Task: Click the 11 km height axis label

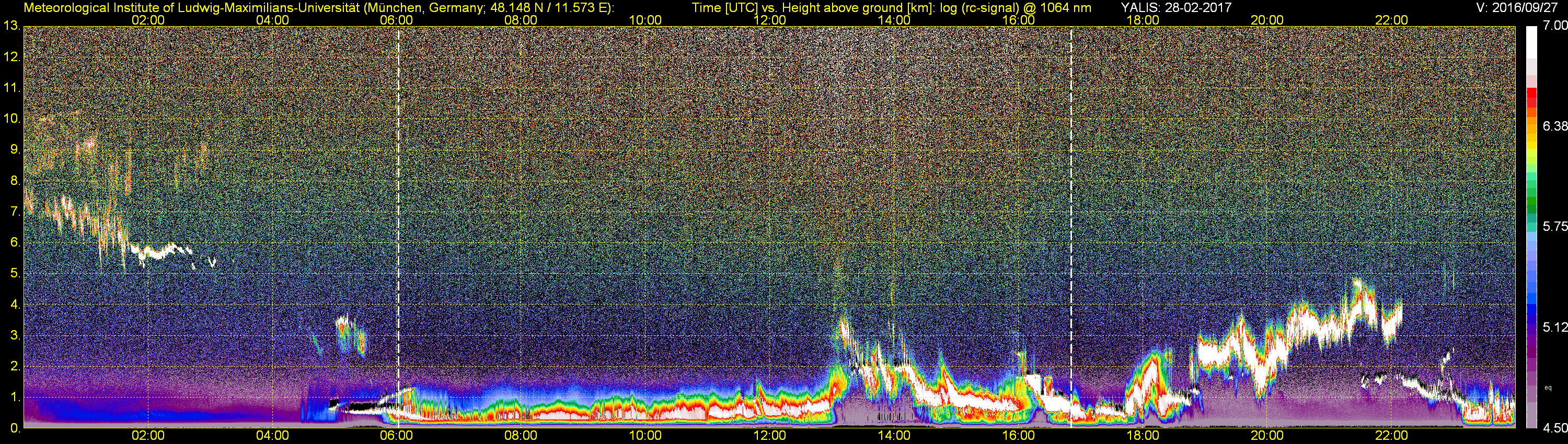Action: [11, 88]
